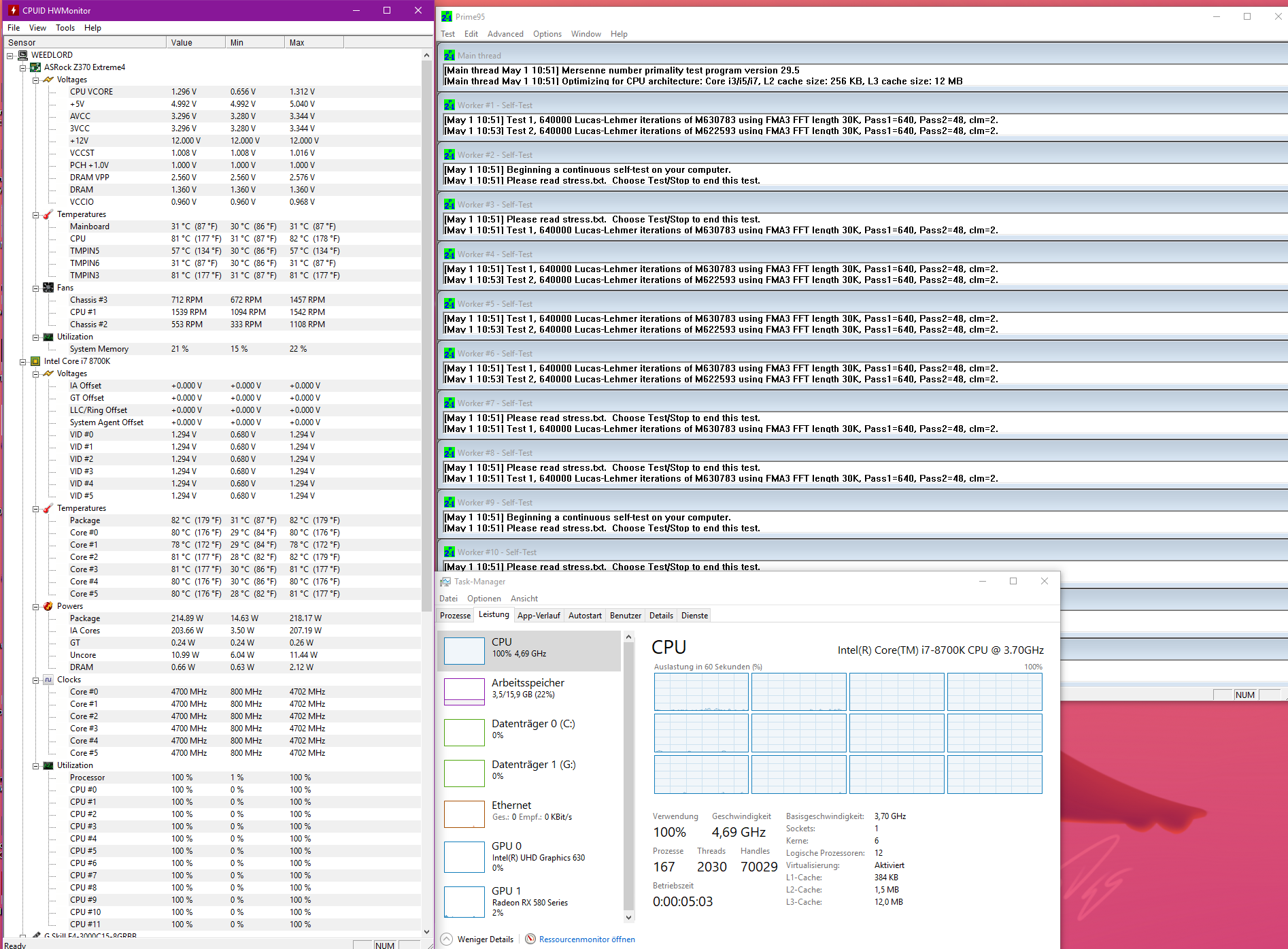The width and height of the screenshot is (1288, 949).
Task: Collapse the Powers section
Action: (x=36, y=607)
